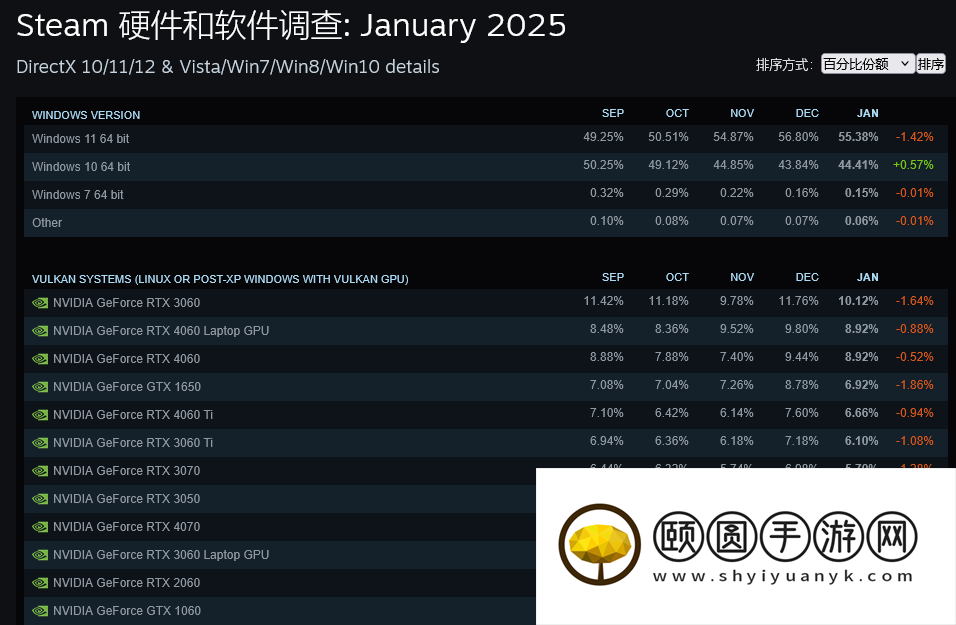Image resolution: width=956 pixels, height=625 pixels.
Task: Click NVIDIA icon beside GeForce RTX 3050
Action: (x=40, y=499)
